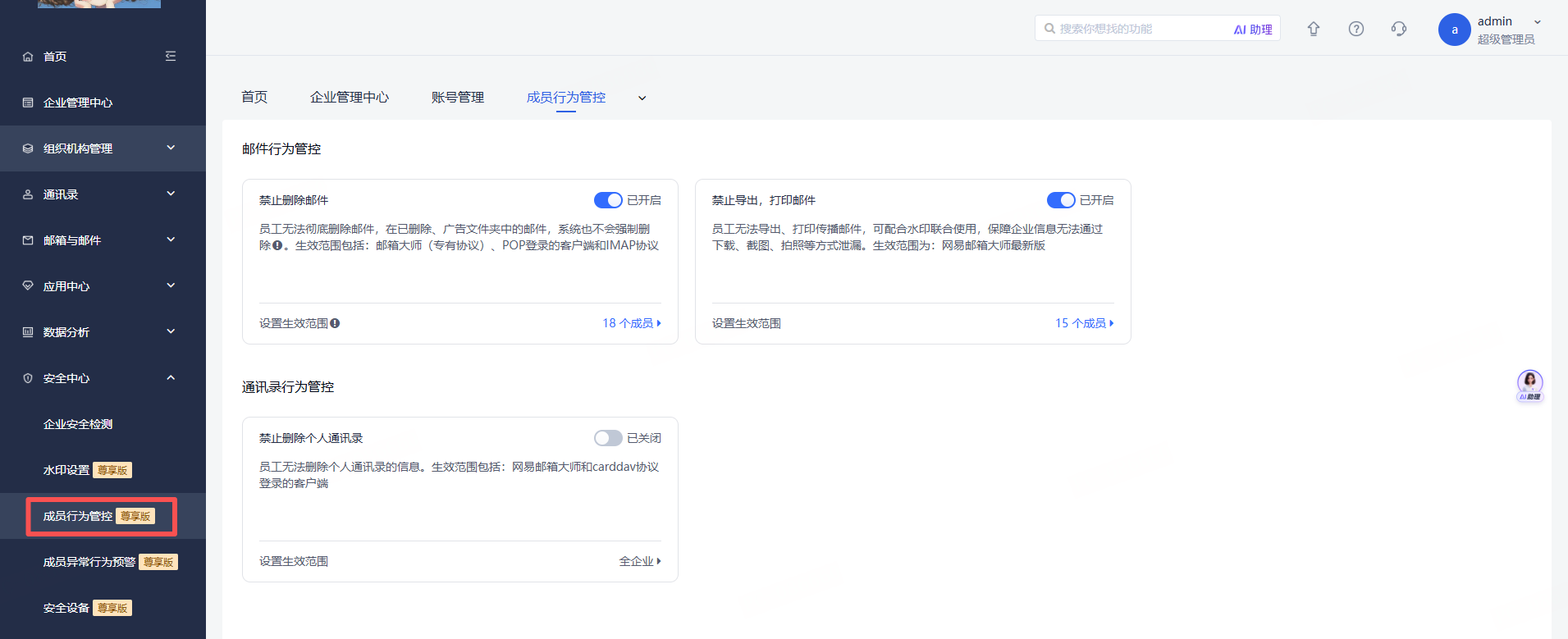Viewport: 1568px width, 639px height.
Task: Click the 邮箱与邮件 envelope icon
Action: pyautogui.click(x=28, y=240)
